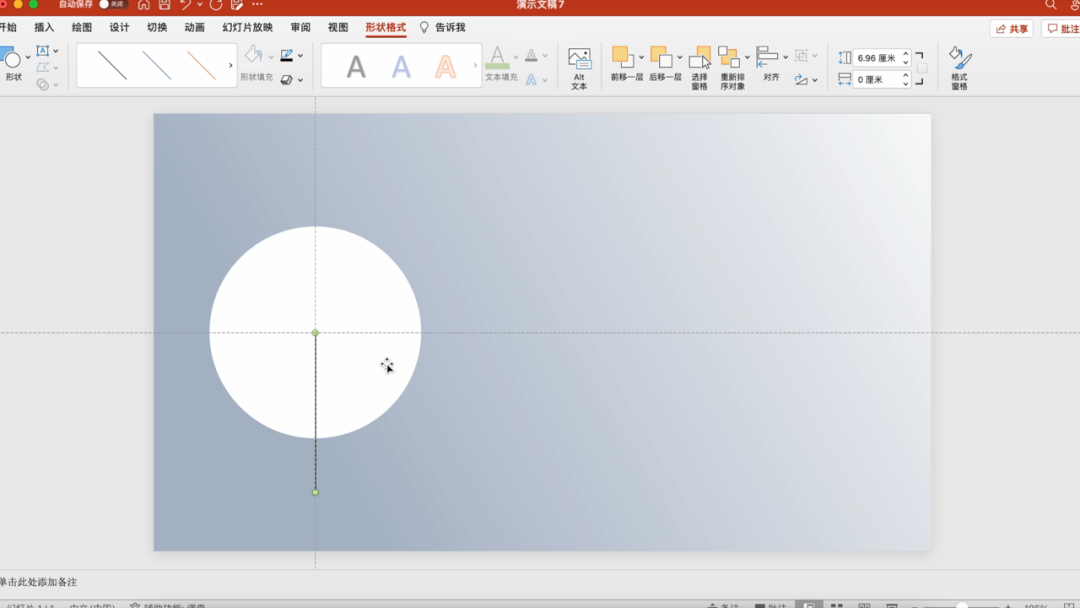This screenshot has width=1080, height=608.
Task: Click the text effects A icon
Action: (531, 80)
